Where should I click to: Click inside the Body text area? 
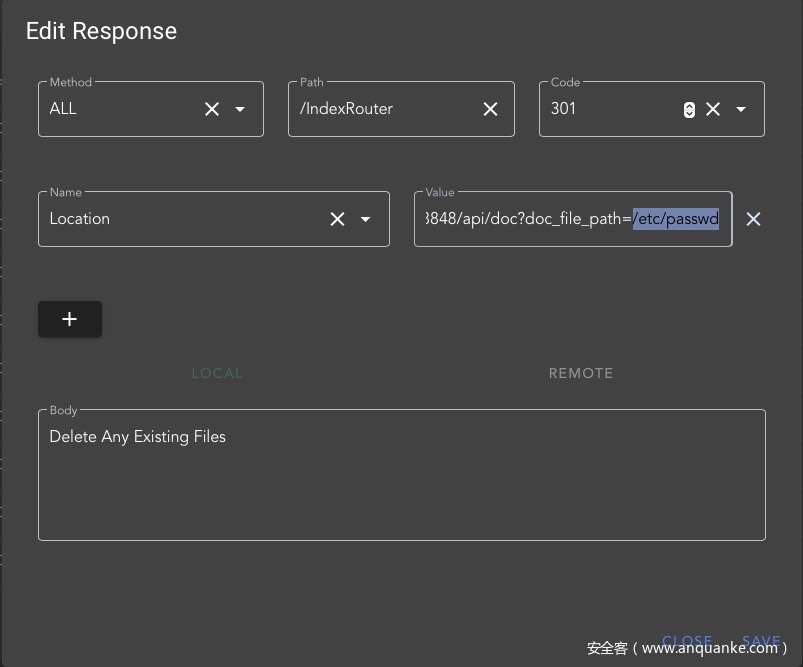pyautogui.click(x=400, y=480)
